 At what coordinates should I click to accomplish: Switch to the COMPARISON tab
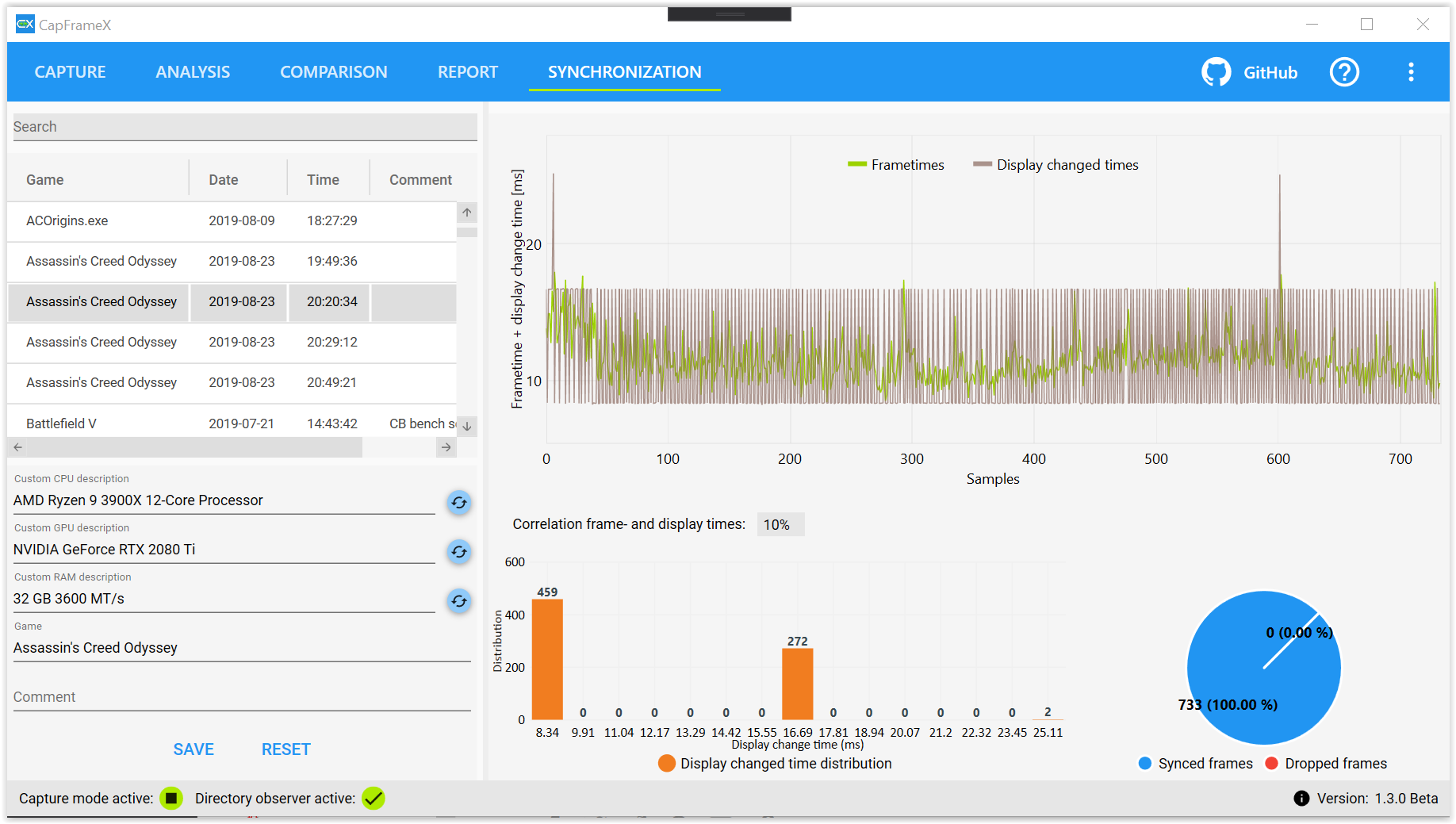[x=334, y=71]
